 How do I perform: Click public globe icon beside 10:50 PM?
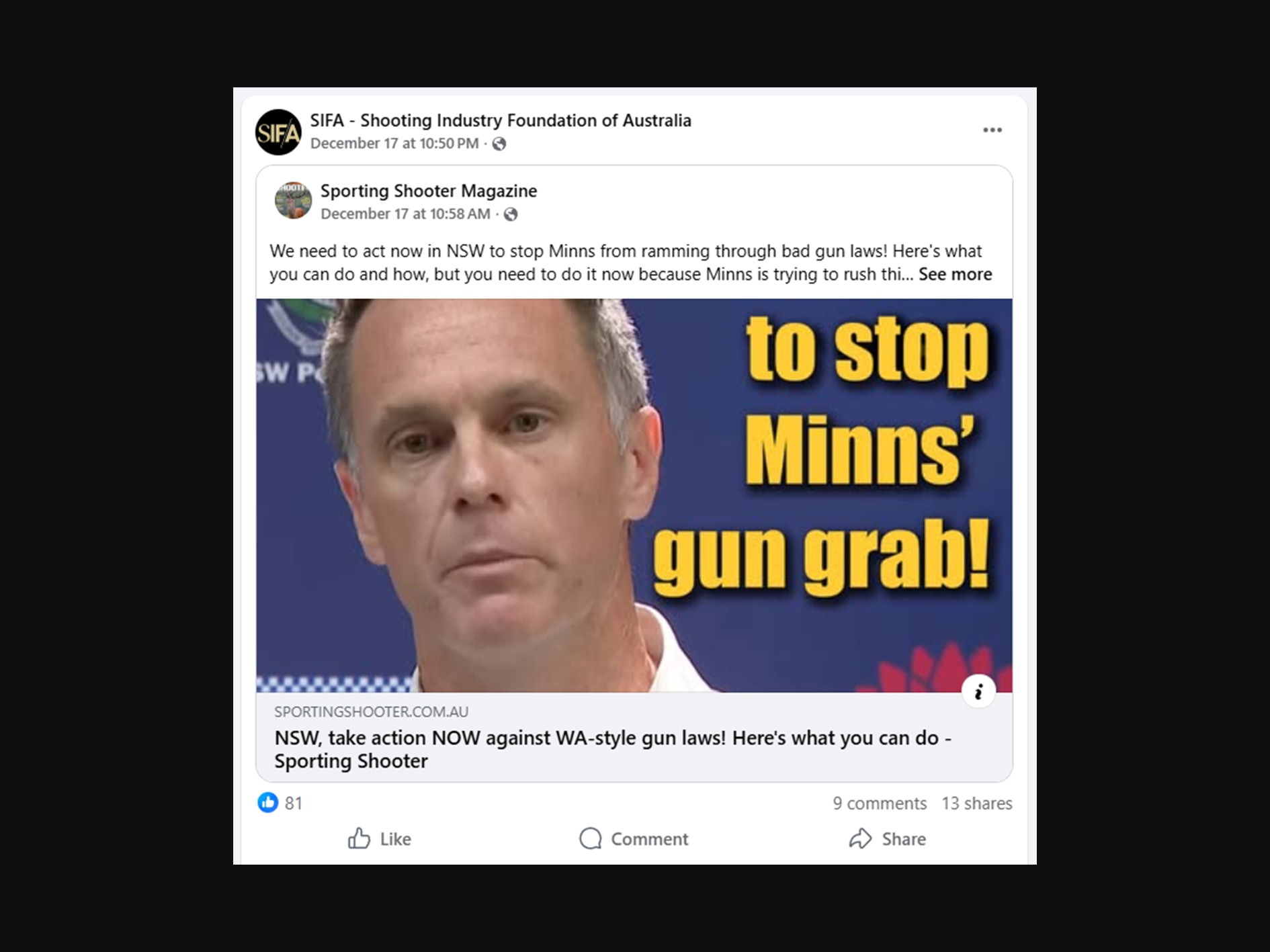499,144
